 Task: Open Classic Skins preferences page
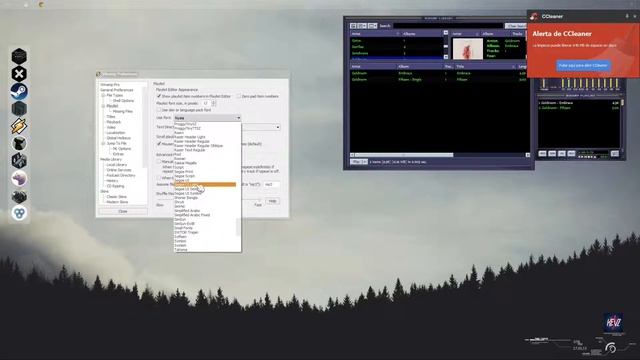pyautogui.click(x=117, y=197)
